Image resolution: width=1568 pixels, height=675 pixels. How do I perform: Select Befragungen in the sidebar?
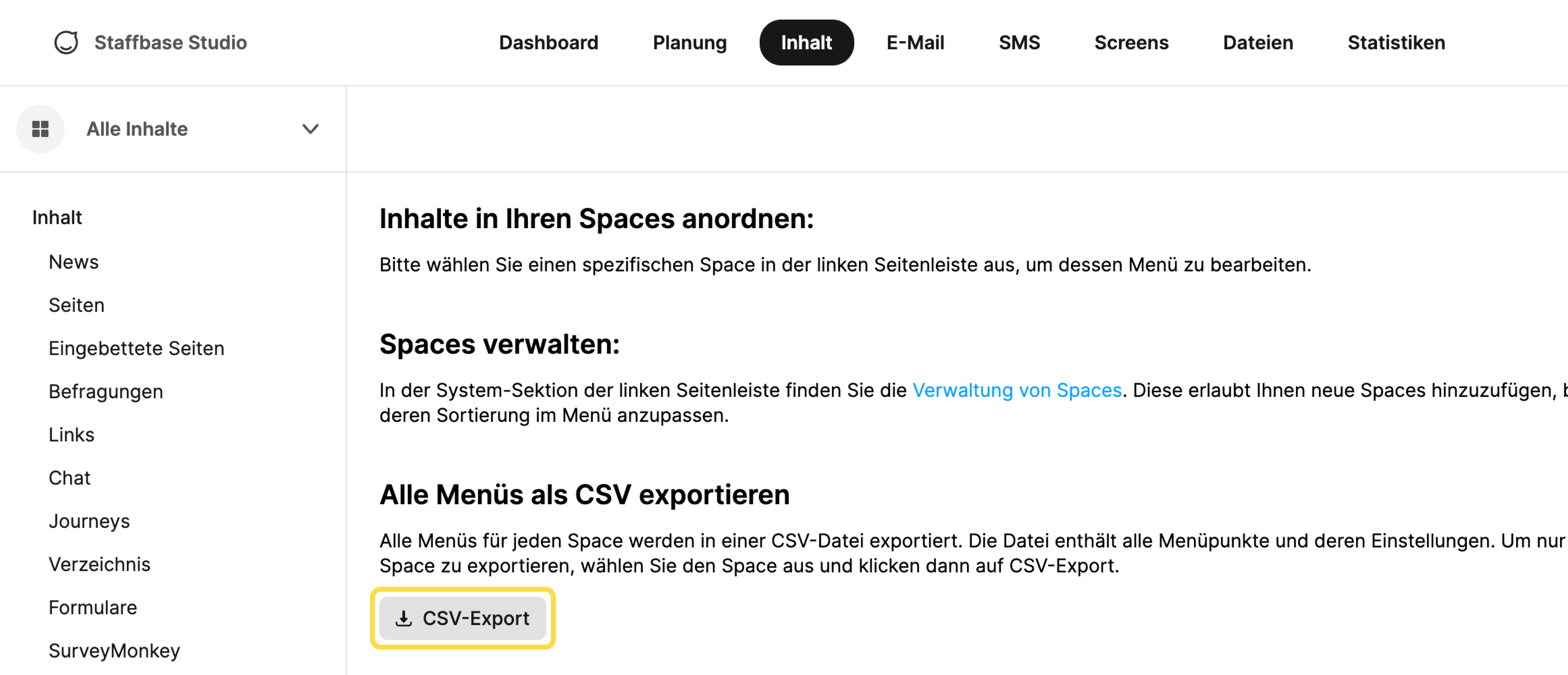coord(106,392)
